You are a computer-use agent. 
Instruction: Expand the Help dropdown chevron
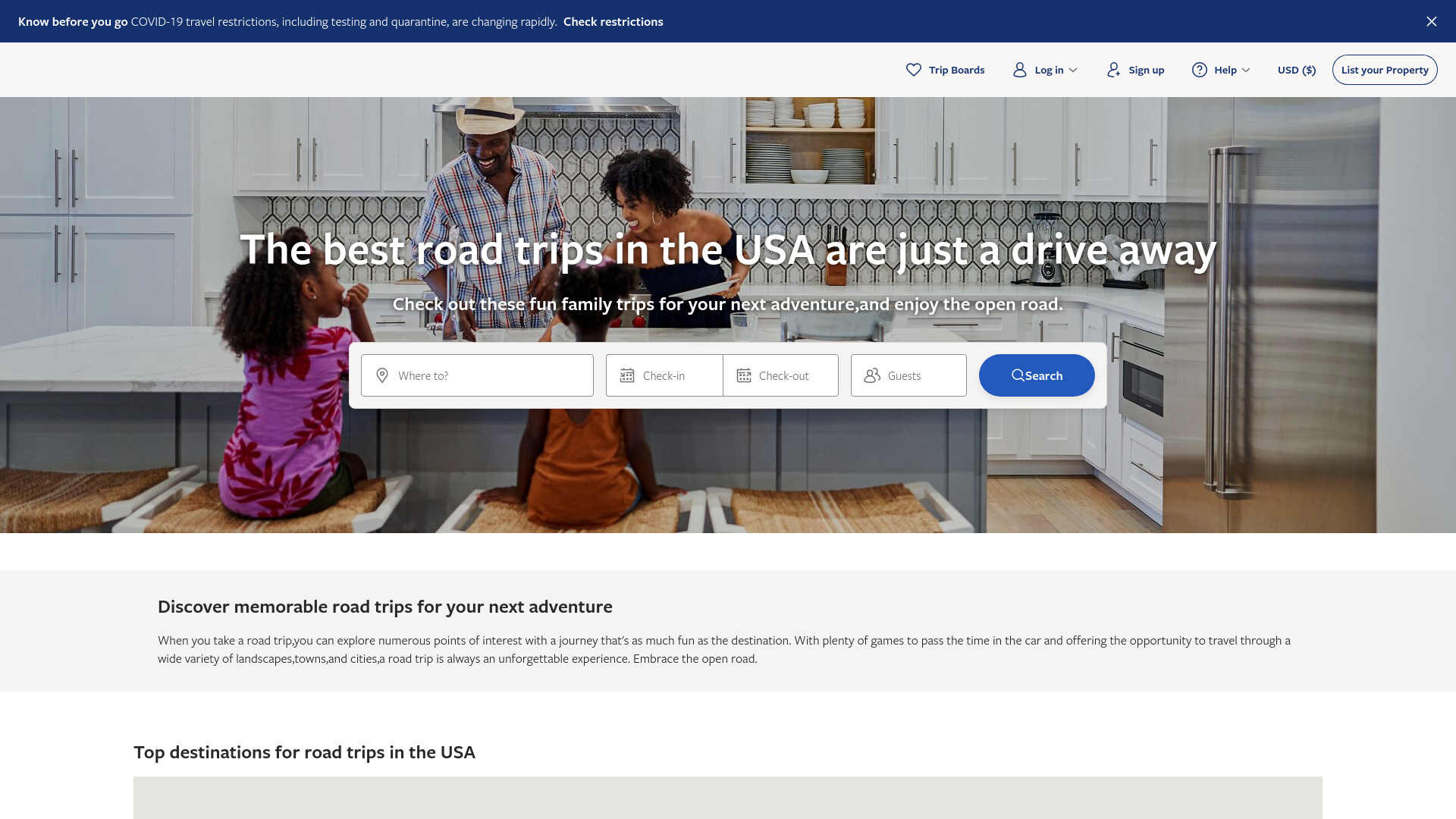point(1246,70)
